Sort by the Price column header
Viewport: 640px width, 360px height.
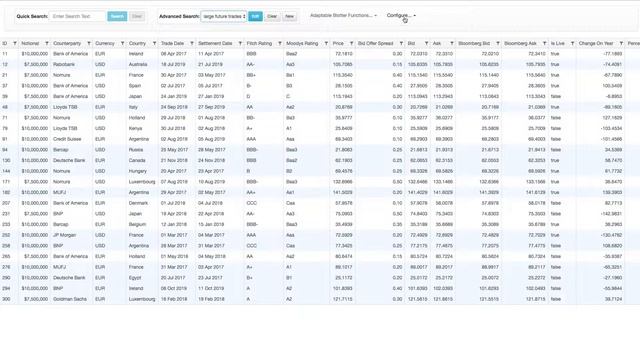point(338,43)
